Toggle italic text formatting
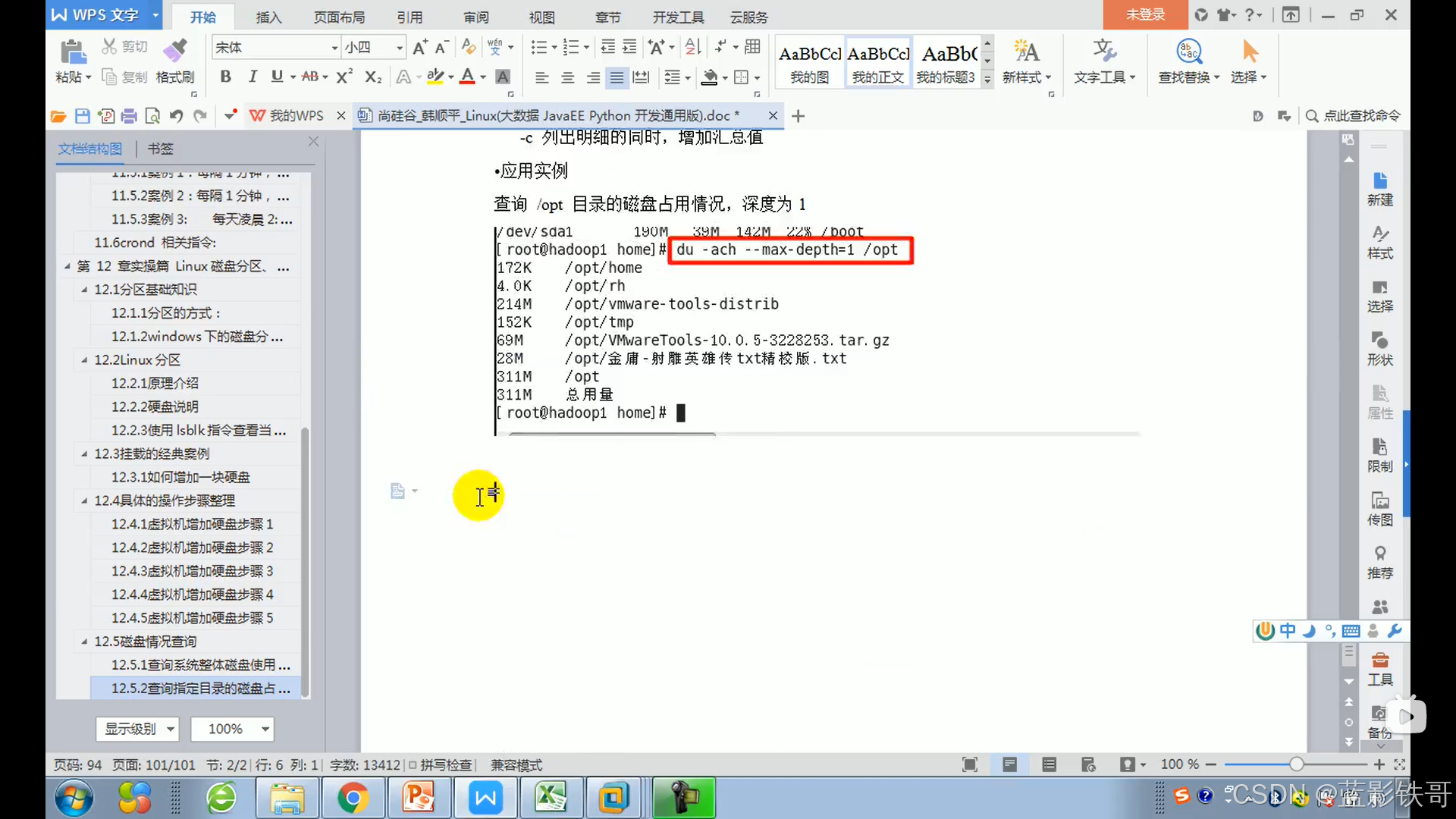The height and width of the screenshot is (819, 1456). click(253, 77)
